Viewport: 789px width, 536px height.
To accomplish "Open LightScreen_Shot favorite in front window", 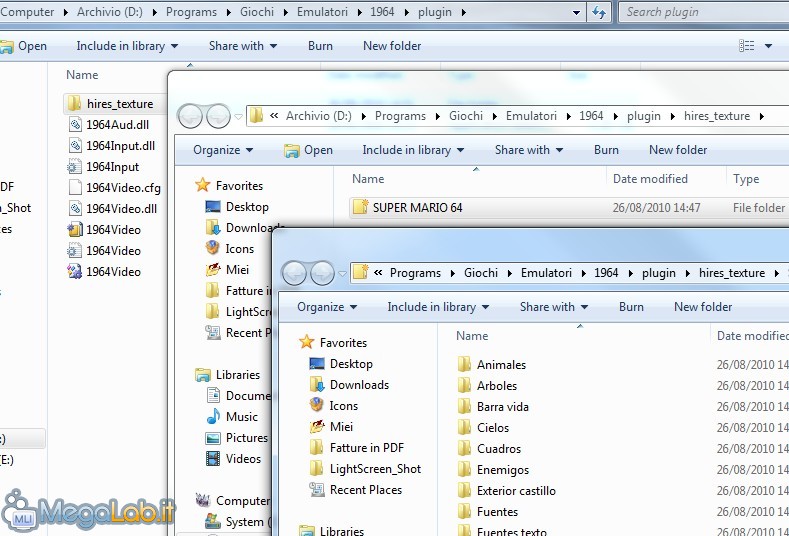I will [x=375, y=469].
